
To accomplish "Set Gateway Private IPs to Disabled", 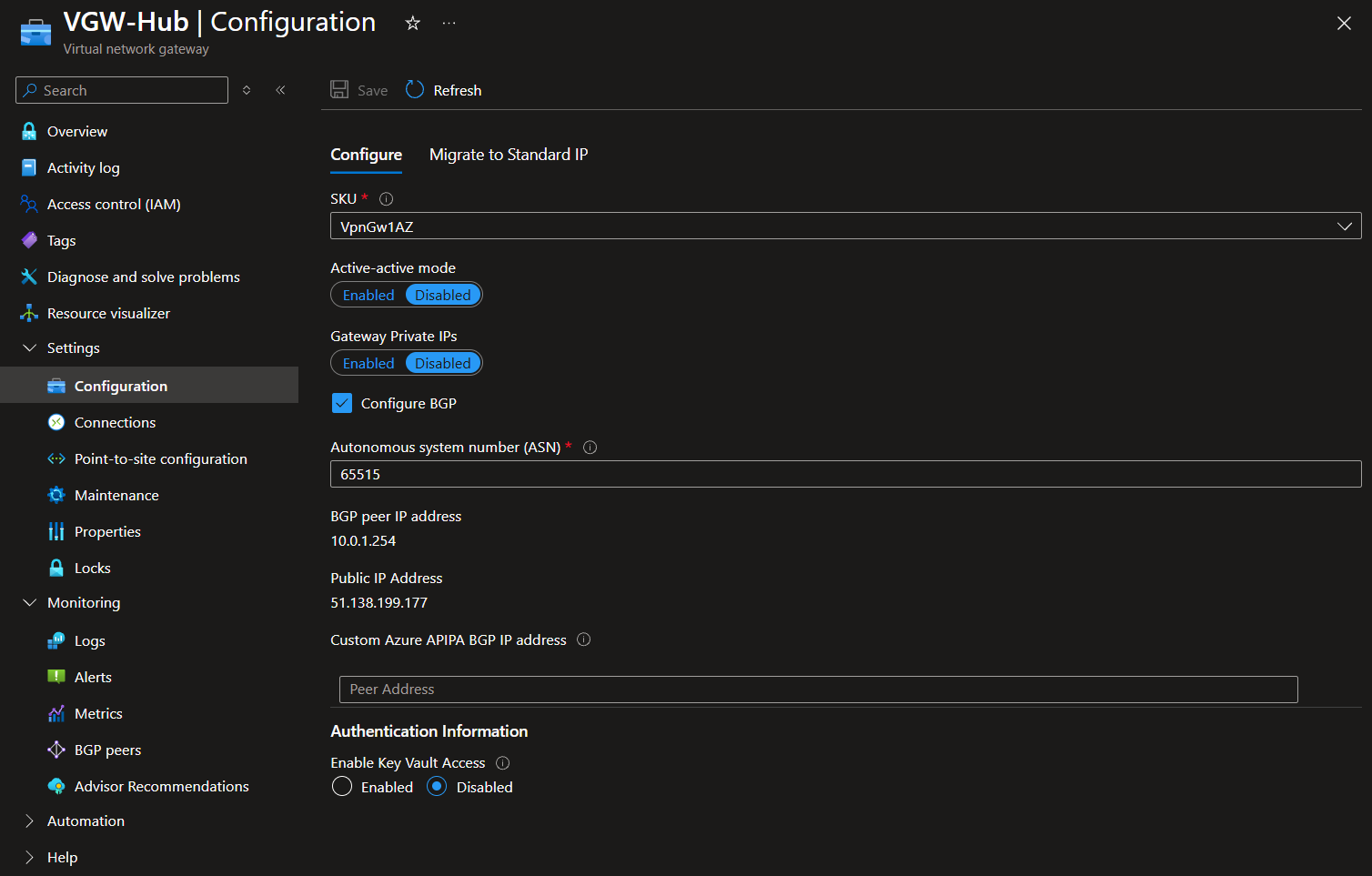I will pos(443,363).
